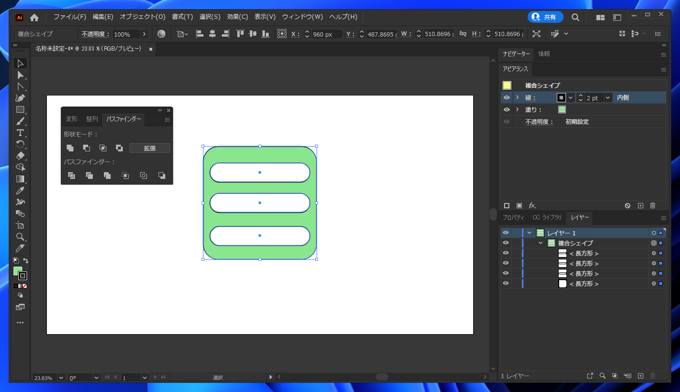This screenshot has width=680, height=392.
Task: Select the Direct Selection tool
Action: [x=20, y=75]
